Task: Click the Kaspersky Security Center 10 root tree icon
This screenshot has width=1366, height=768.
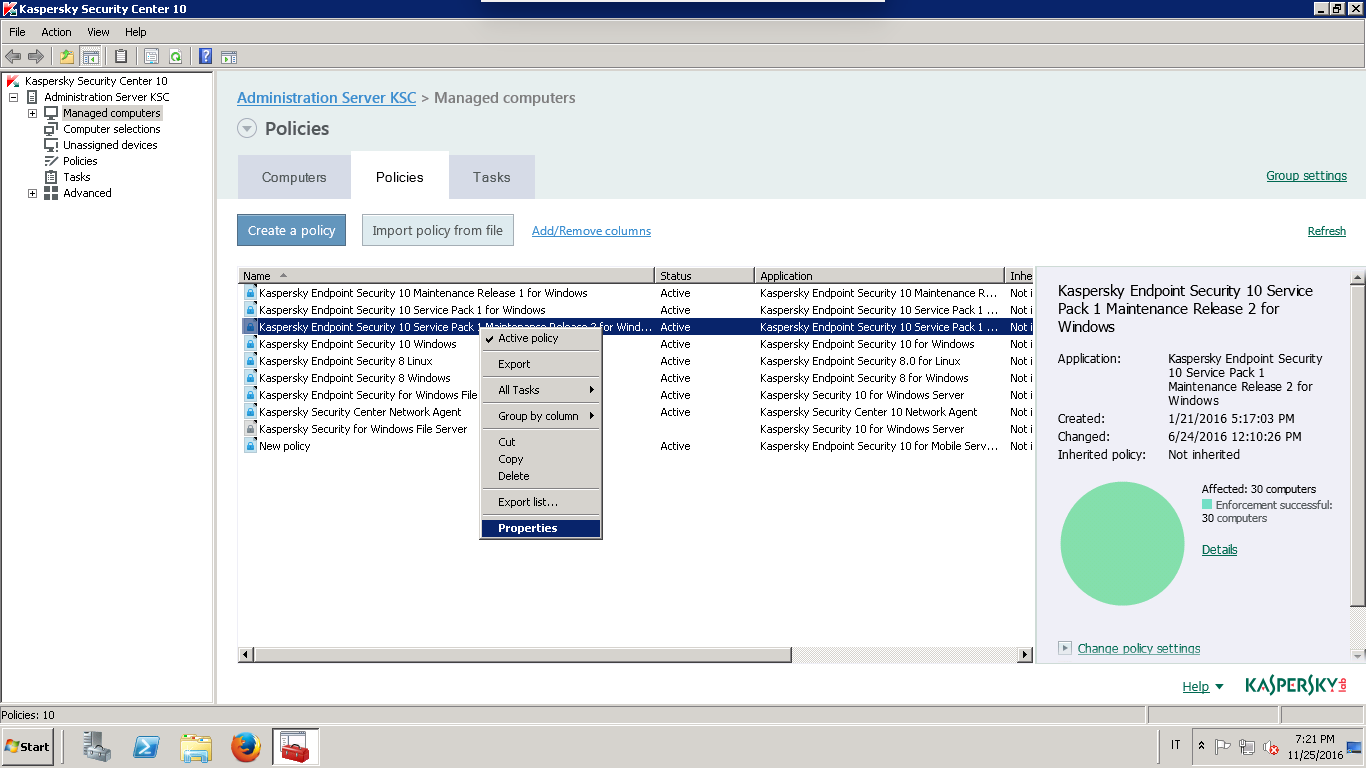Action: pyautogui.click(x=13, y=81)
